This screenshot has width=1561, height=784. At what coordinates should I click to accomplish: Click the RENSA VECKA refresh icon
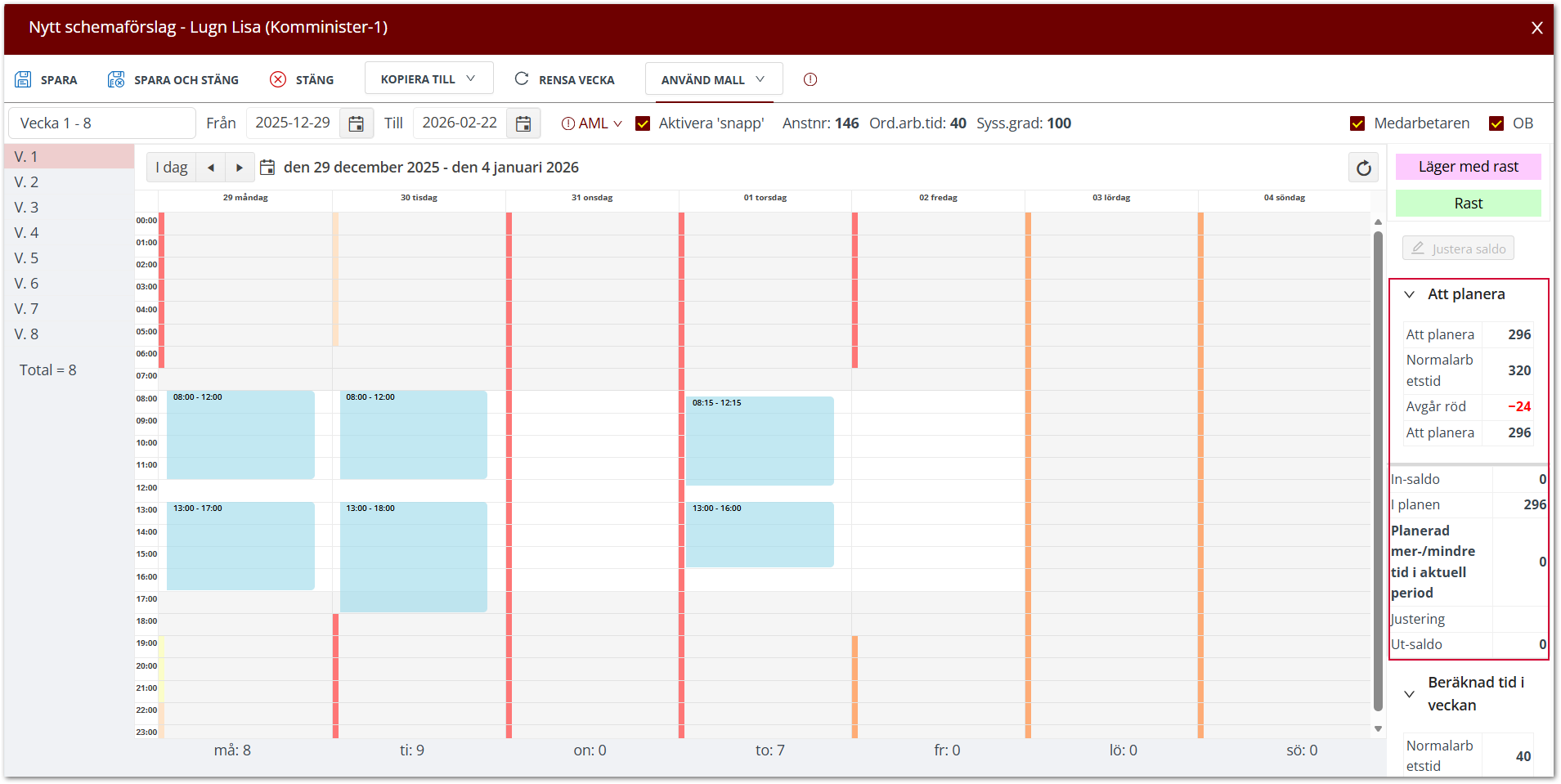(x=522, y=78)
